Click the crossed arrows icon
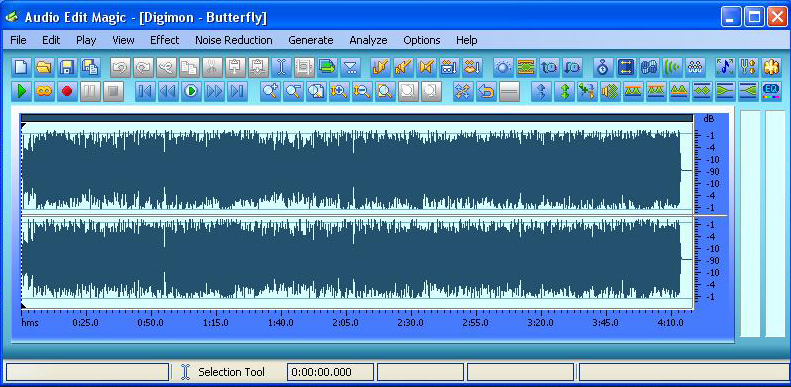This screenshot has height=387, width=791. pos(463,91)
